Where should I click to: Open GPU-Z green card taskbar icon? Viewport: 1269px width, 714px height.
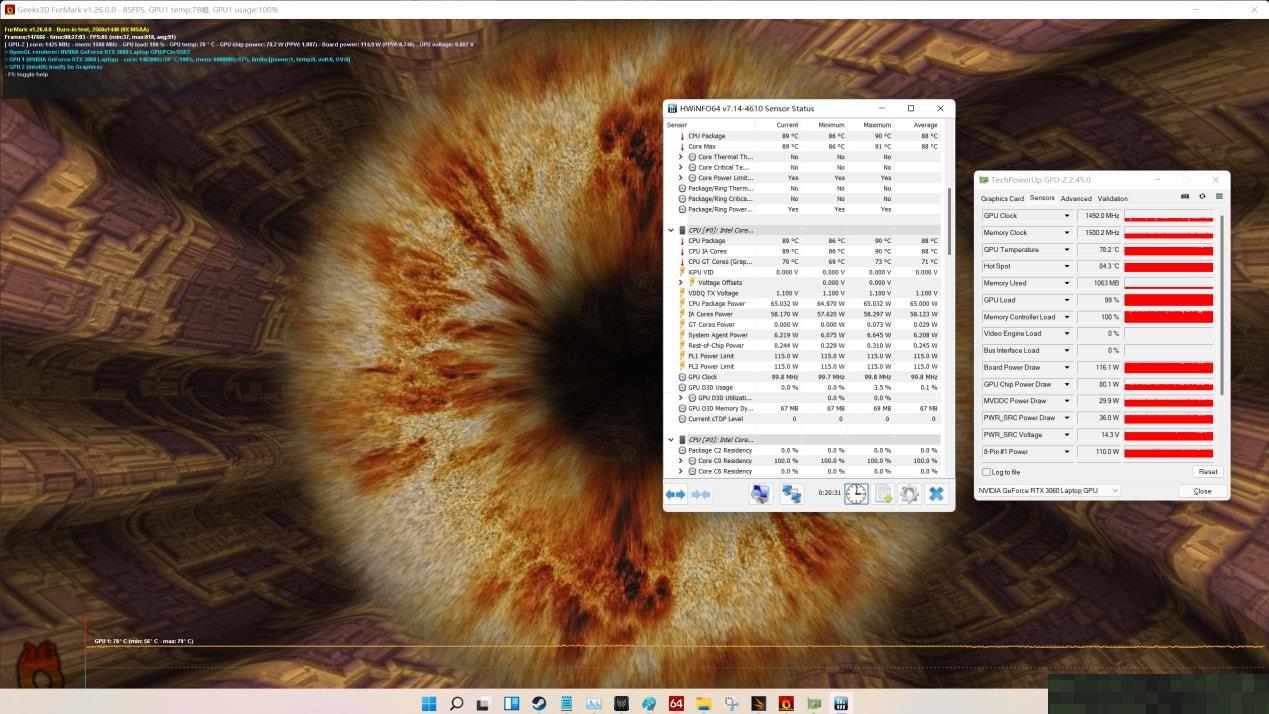(814, 703)
